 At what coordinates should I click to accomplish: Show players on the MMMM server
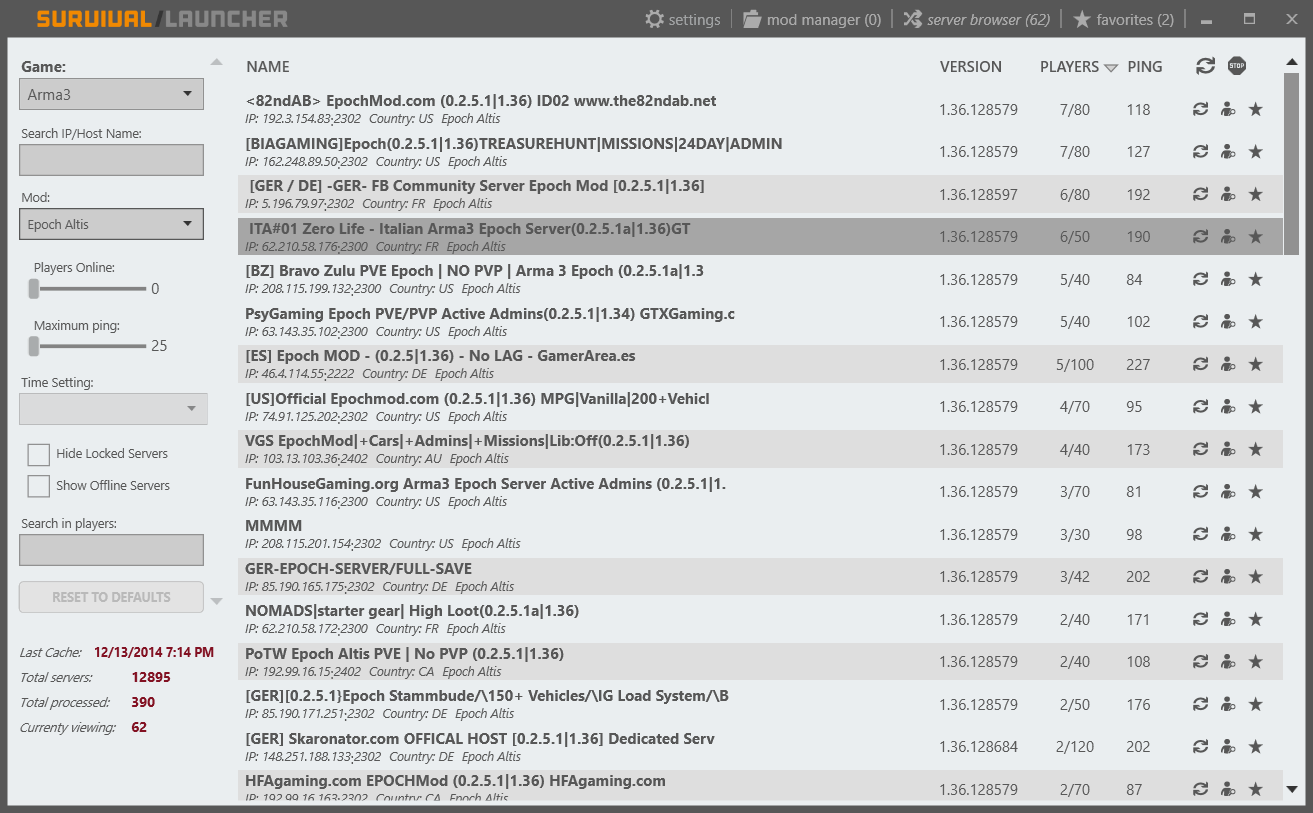pyautogui.click(x=1228, y=534)
